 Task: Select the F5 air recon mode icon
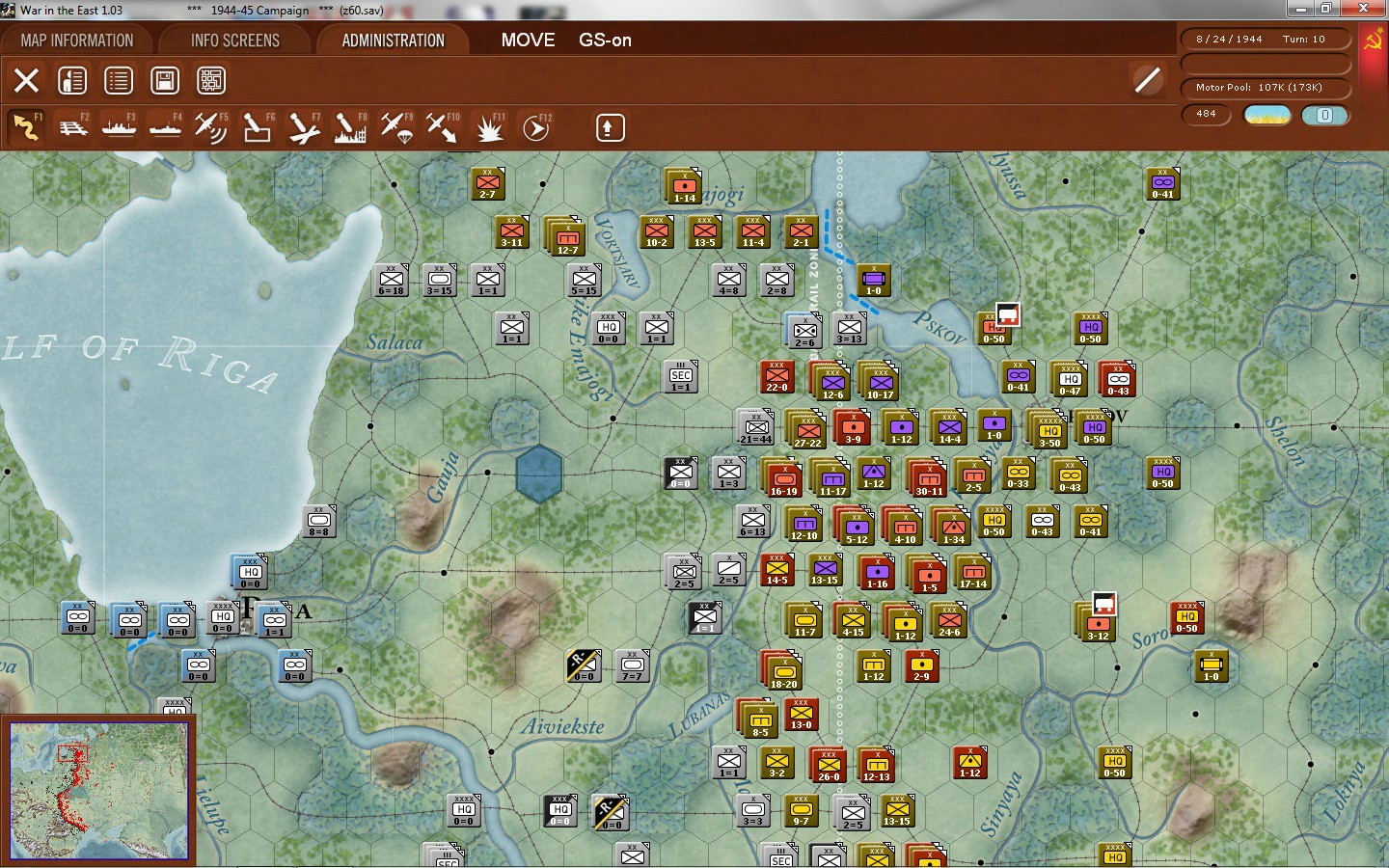(211, 127)
